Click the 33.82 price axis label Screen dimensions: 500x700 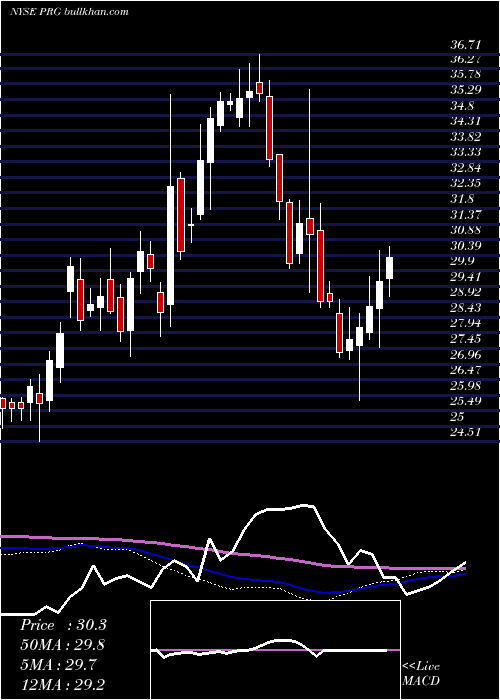click(466, 137)
